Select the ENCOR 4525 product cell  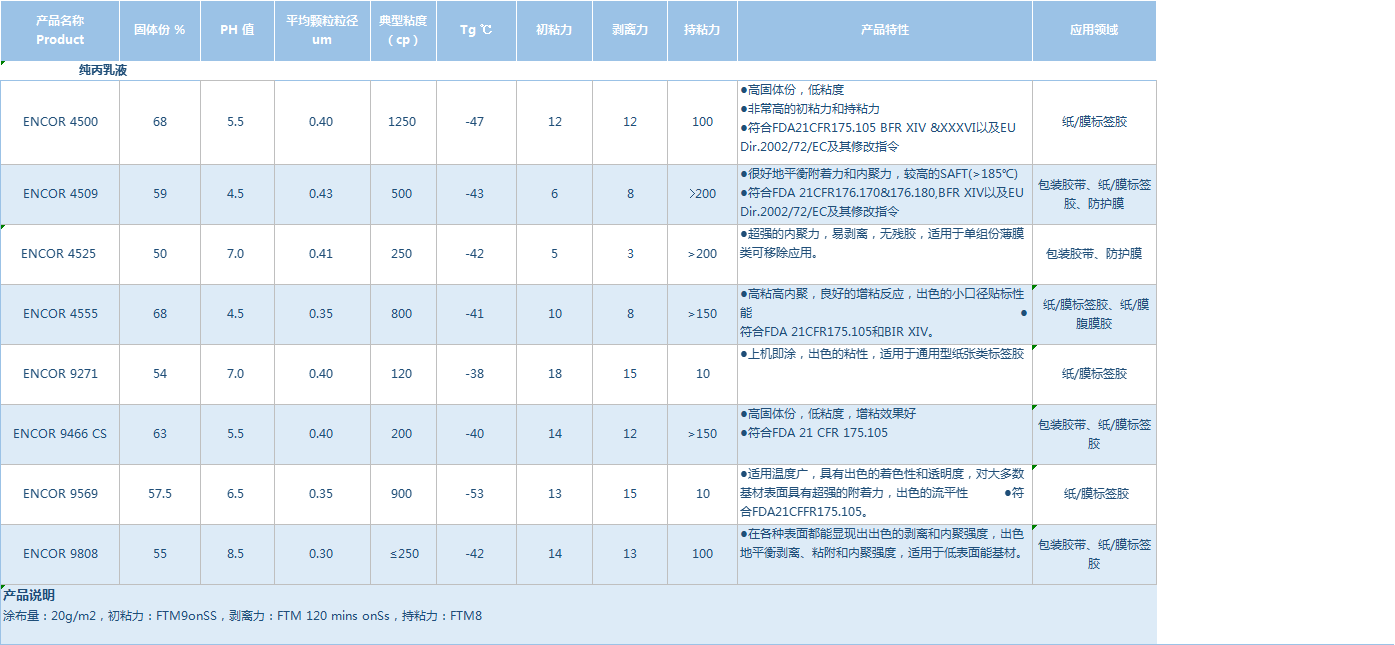click(x=60, y=254)
